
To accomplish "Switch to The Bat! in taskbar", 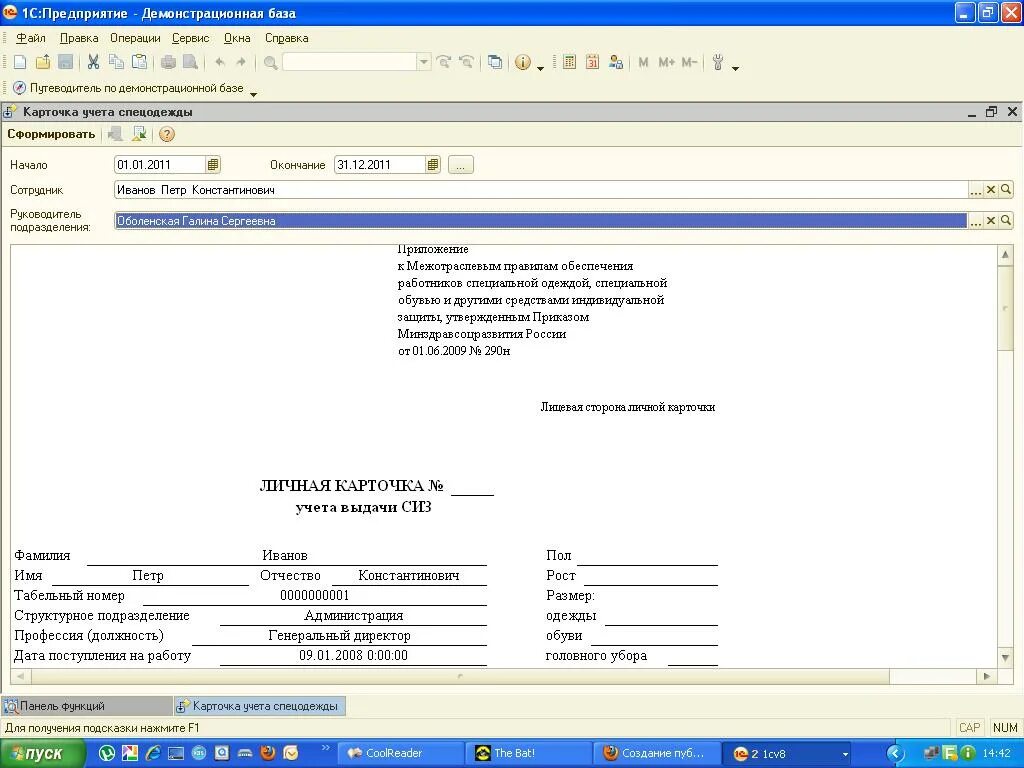I will click(528, 753).
